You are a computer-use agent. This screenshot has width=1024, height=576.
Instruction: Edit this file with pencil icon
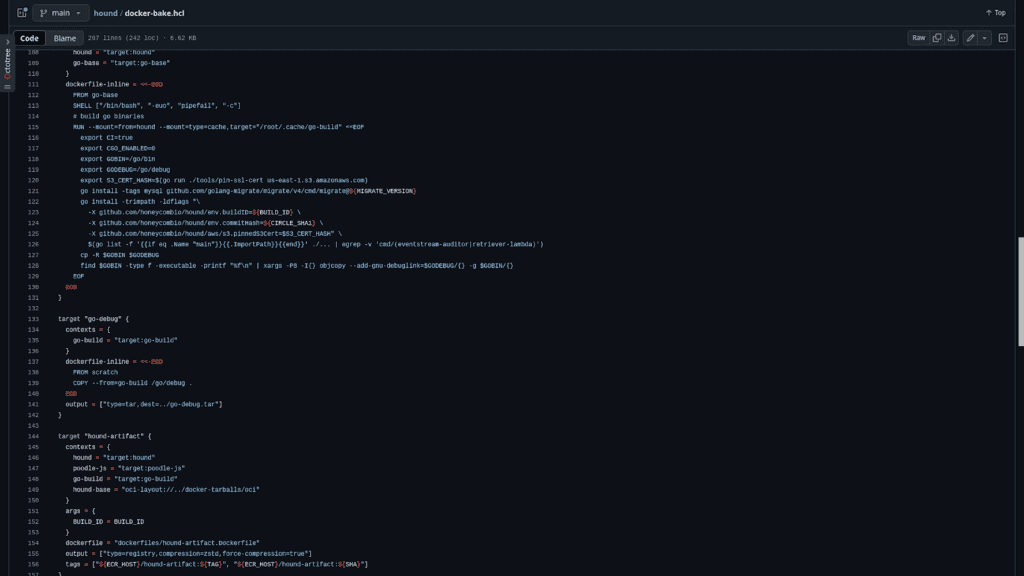[x=970, y=38]
